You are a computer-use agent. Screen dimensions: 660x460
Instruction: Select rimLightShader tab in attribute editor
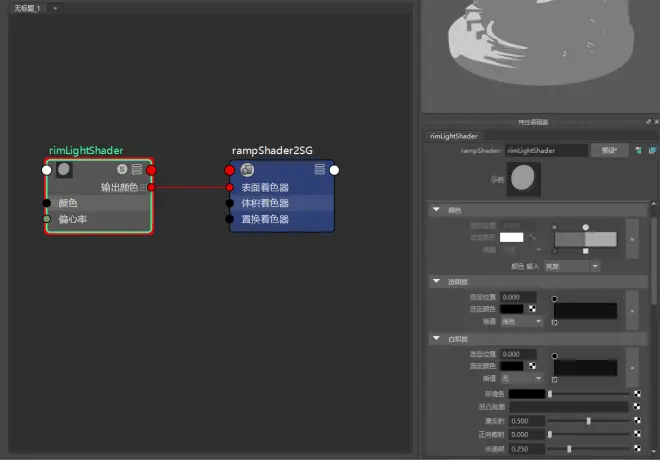pos(454,136)
